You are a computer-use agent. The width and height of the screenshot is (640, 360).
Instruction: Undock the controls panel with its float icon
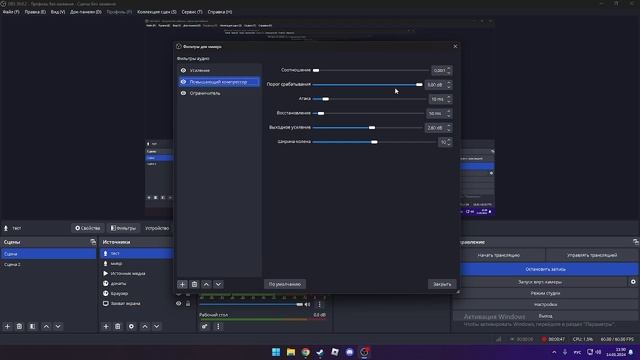636,242
